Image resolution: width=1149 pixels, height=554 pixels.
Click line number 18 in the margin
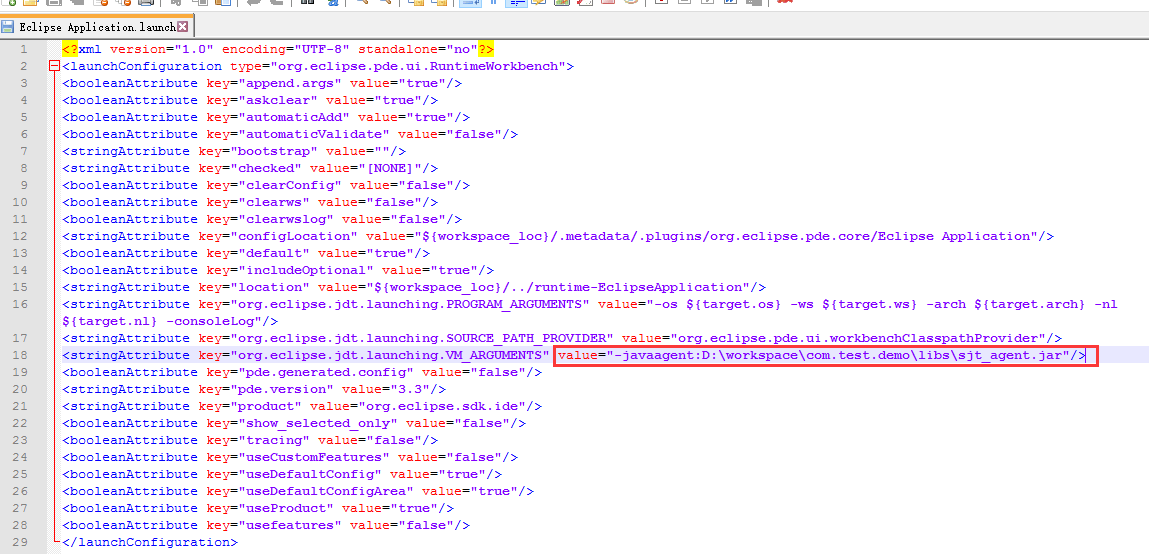(x=21, y=355)
